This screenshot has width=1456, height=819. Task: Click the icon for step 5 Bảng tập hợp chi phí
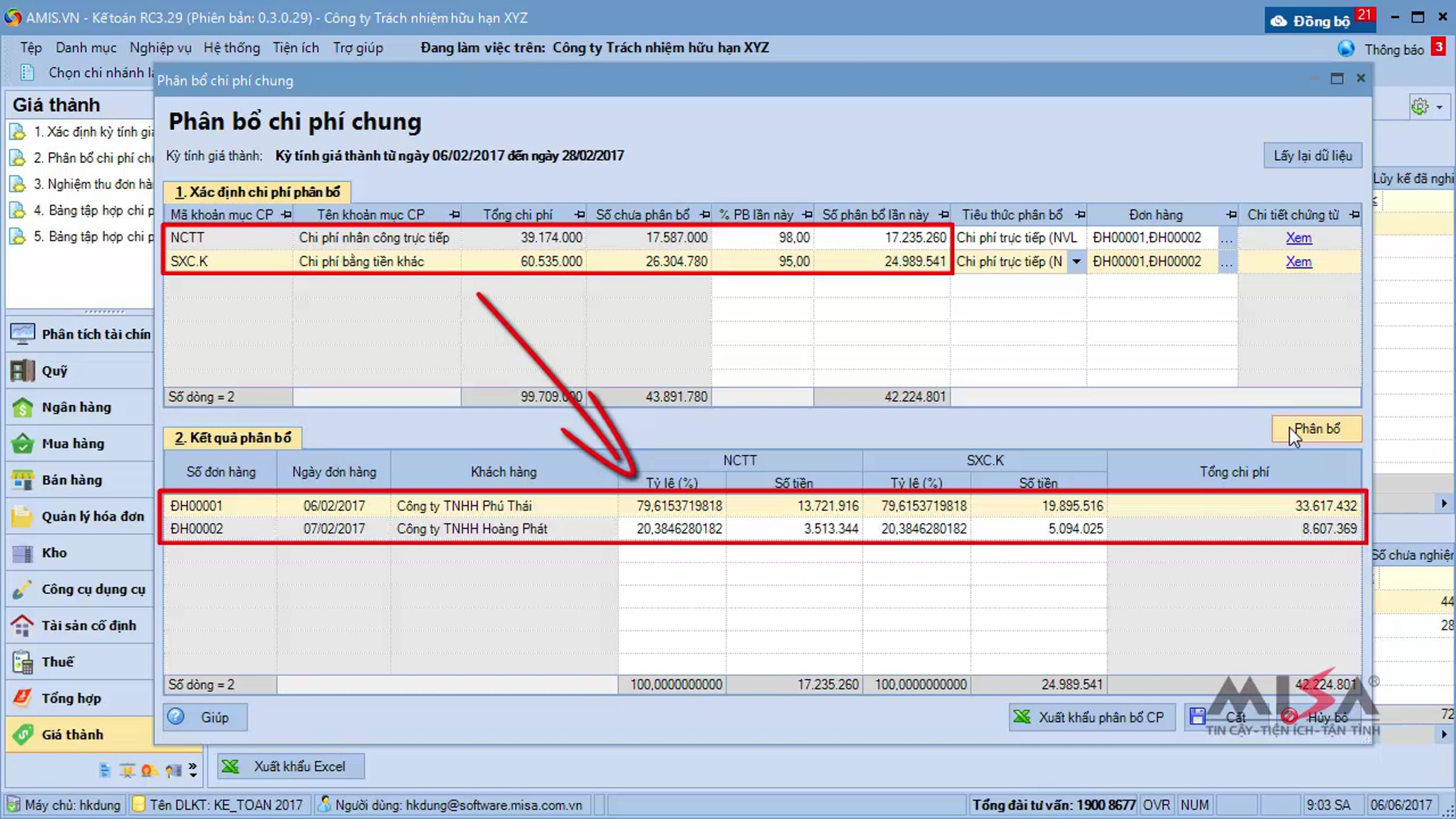[18, 237]
